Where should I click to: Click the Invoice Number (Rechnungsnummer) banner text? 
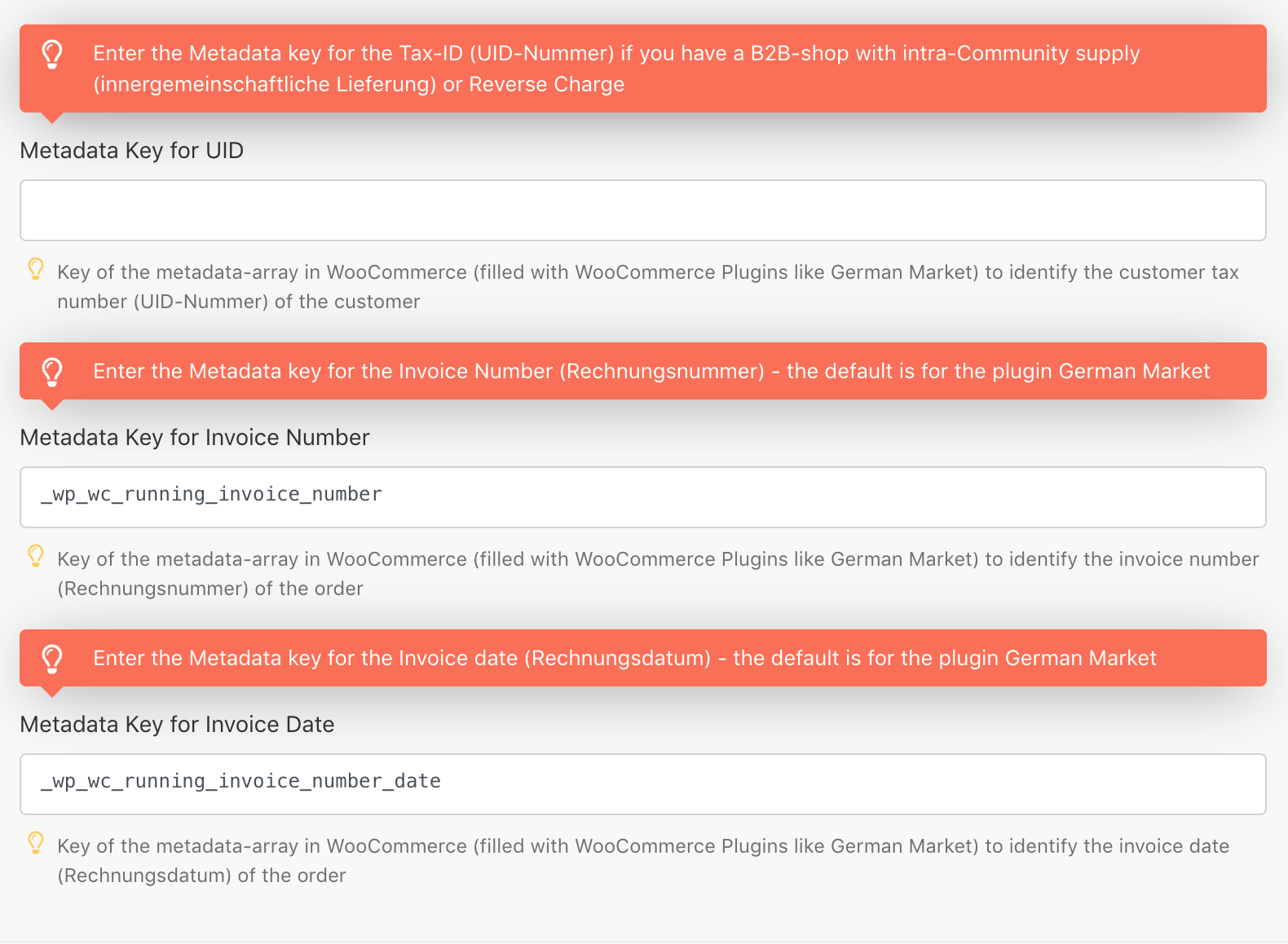[651, 372]
